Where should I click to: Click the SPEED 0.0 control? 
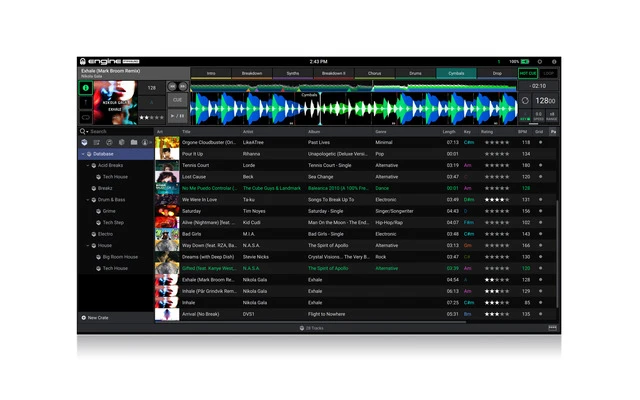pyautogui.click(x=538, y=116)
